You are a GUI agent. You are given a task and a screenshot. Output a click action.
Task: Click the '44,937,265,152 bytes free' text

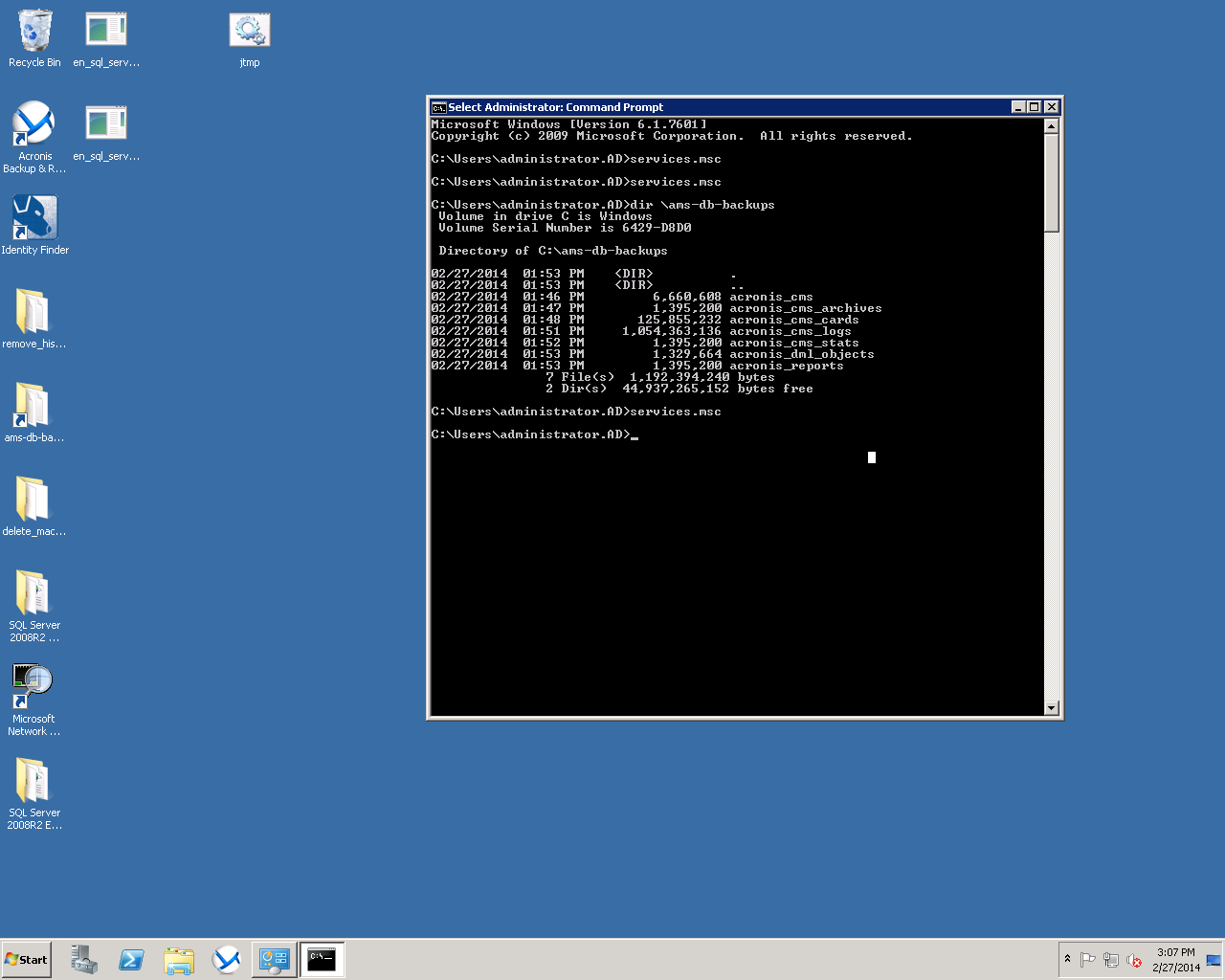coord(718,389)
